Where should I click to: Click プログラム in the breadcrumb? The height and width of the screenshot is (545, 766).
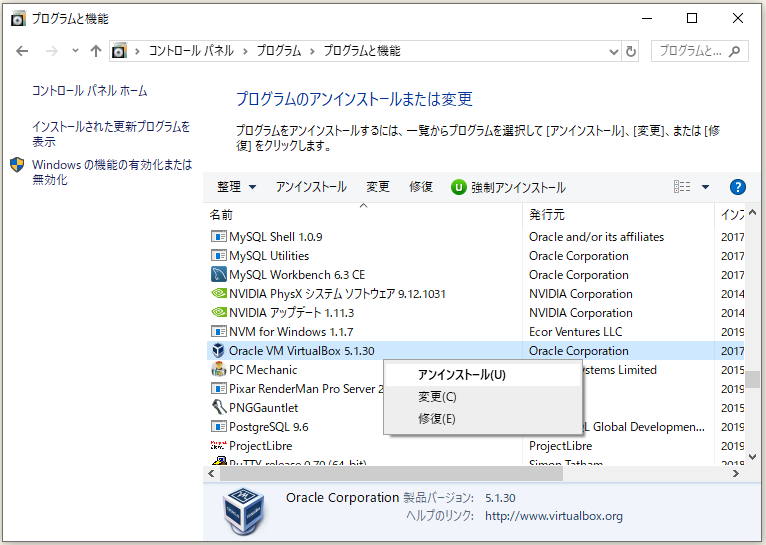coord(279,51)
